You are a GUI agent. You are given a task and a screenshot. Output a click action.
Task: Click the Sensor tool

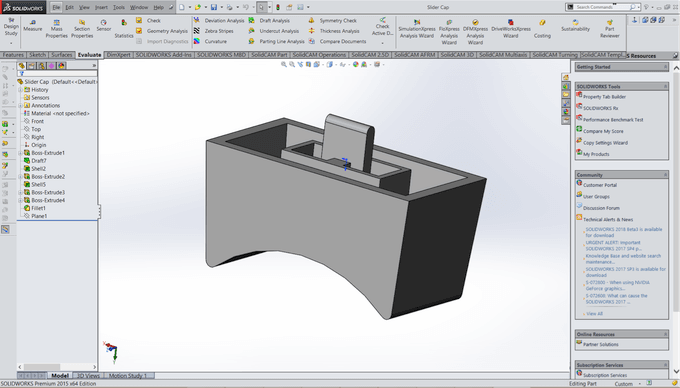[x=104, y=26]
